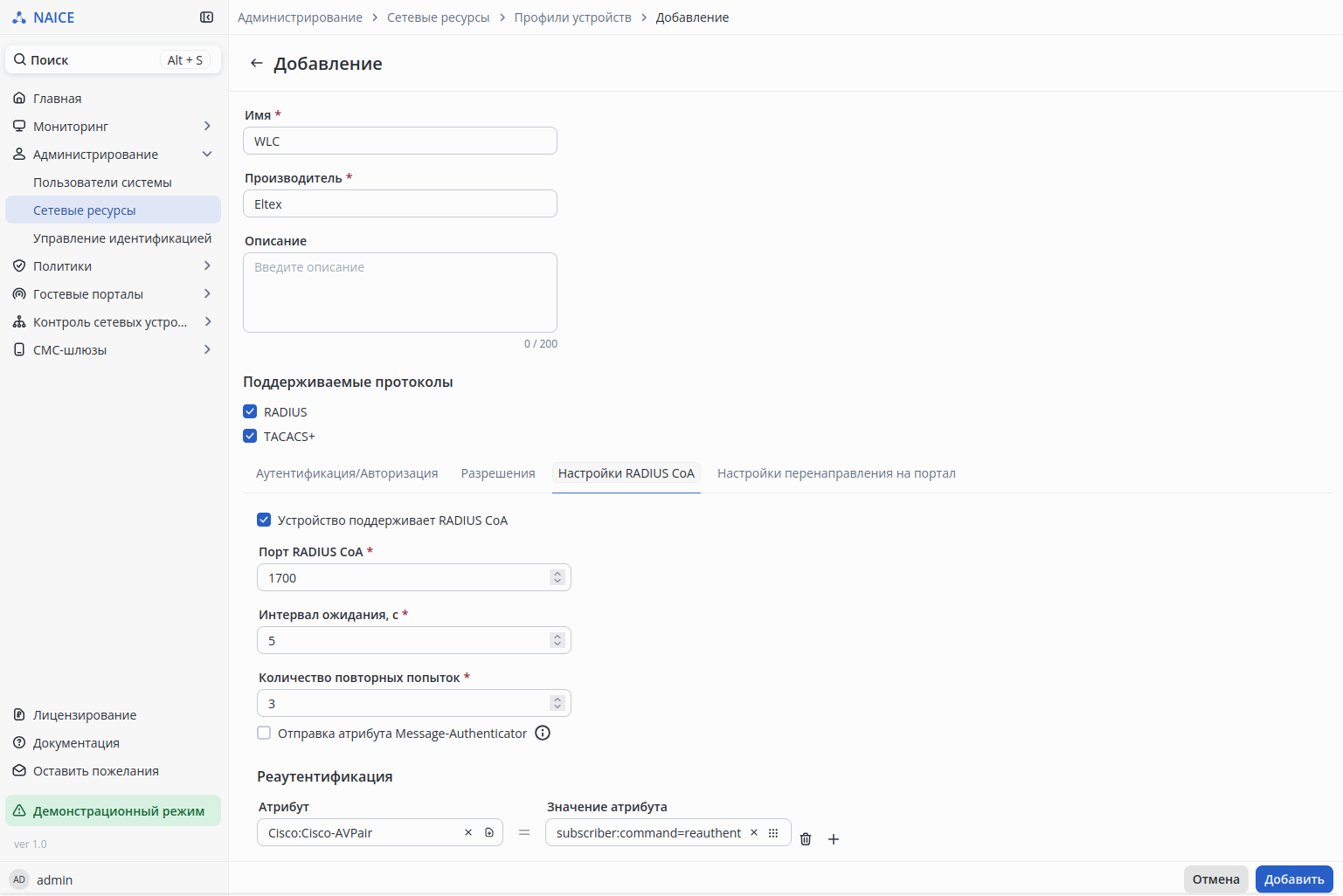Viewport: 1343px width, 896px height.
Task: Add a new attribute row with plus icon
Action: pos(834,839)
